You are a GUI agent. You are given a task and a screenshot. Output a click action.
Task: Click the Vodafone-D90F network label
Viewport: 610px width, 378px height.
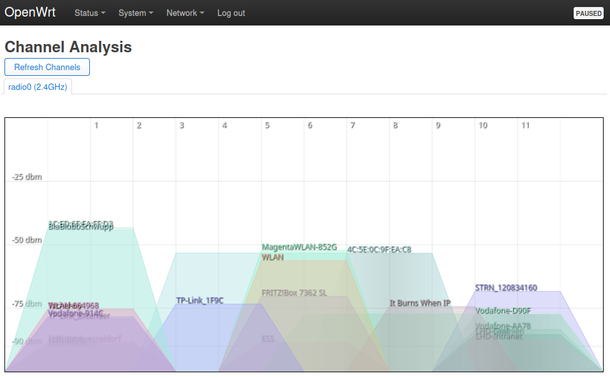pos(503,311)
